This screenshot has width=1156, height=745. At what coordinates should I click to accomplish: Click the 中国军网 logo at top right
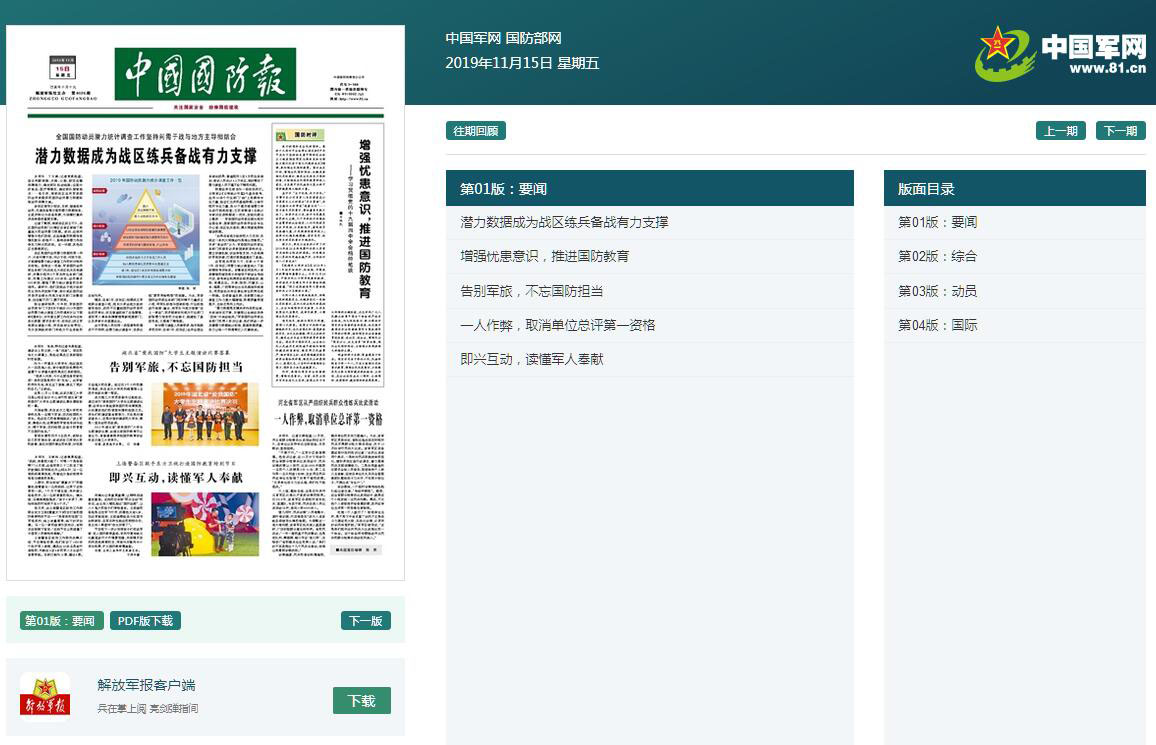pos(1060,54)
